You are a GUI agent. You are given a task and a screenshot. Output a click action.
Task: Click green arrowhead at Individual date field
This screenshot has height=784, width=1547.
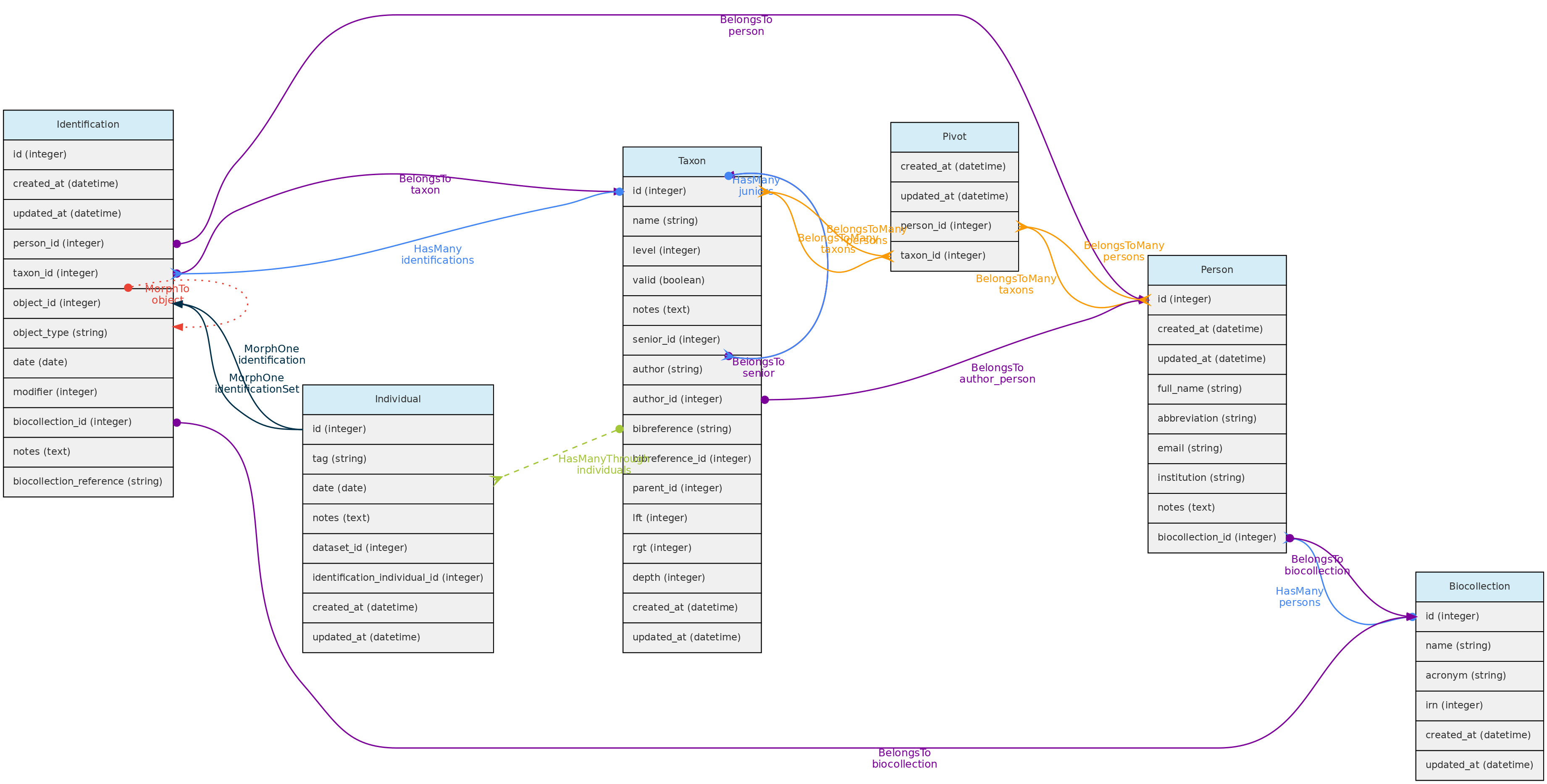click(x=496, y=480)
